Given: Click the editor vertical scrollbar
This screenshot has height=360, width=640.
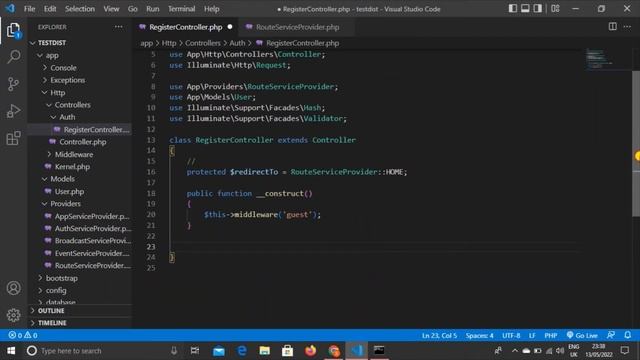Looking at the screenshot, I should [636, 143].
